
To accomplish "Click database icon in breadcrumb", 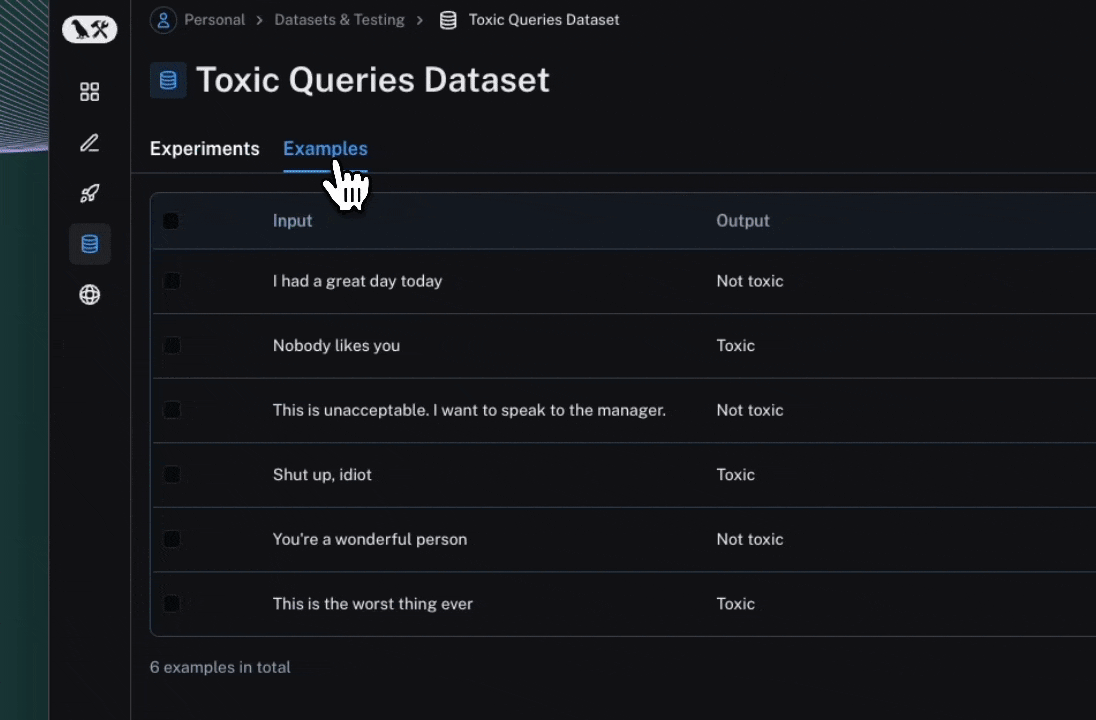I will pyautogui.click(x=448, y=20).
